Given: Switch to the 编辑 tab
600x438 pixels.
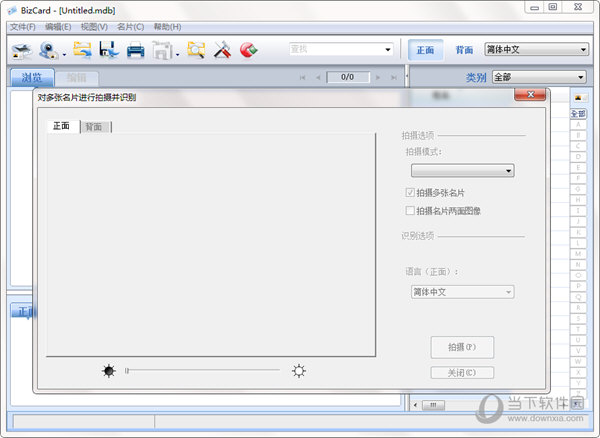Looking at the screenshot, I should 77,78.
